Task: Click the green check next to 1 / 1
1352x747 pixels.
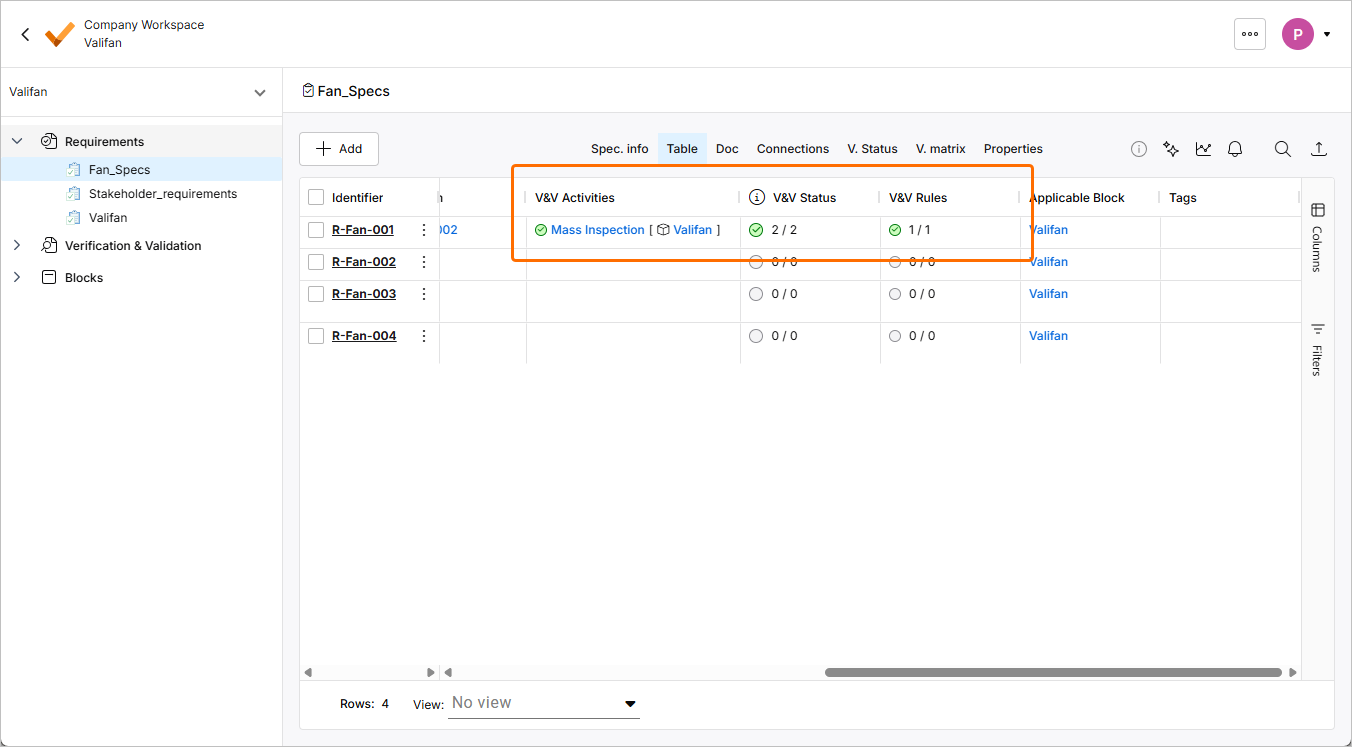Action: [895, 230]
